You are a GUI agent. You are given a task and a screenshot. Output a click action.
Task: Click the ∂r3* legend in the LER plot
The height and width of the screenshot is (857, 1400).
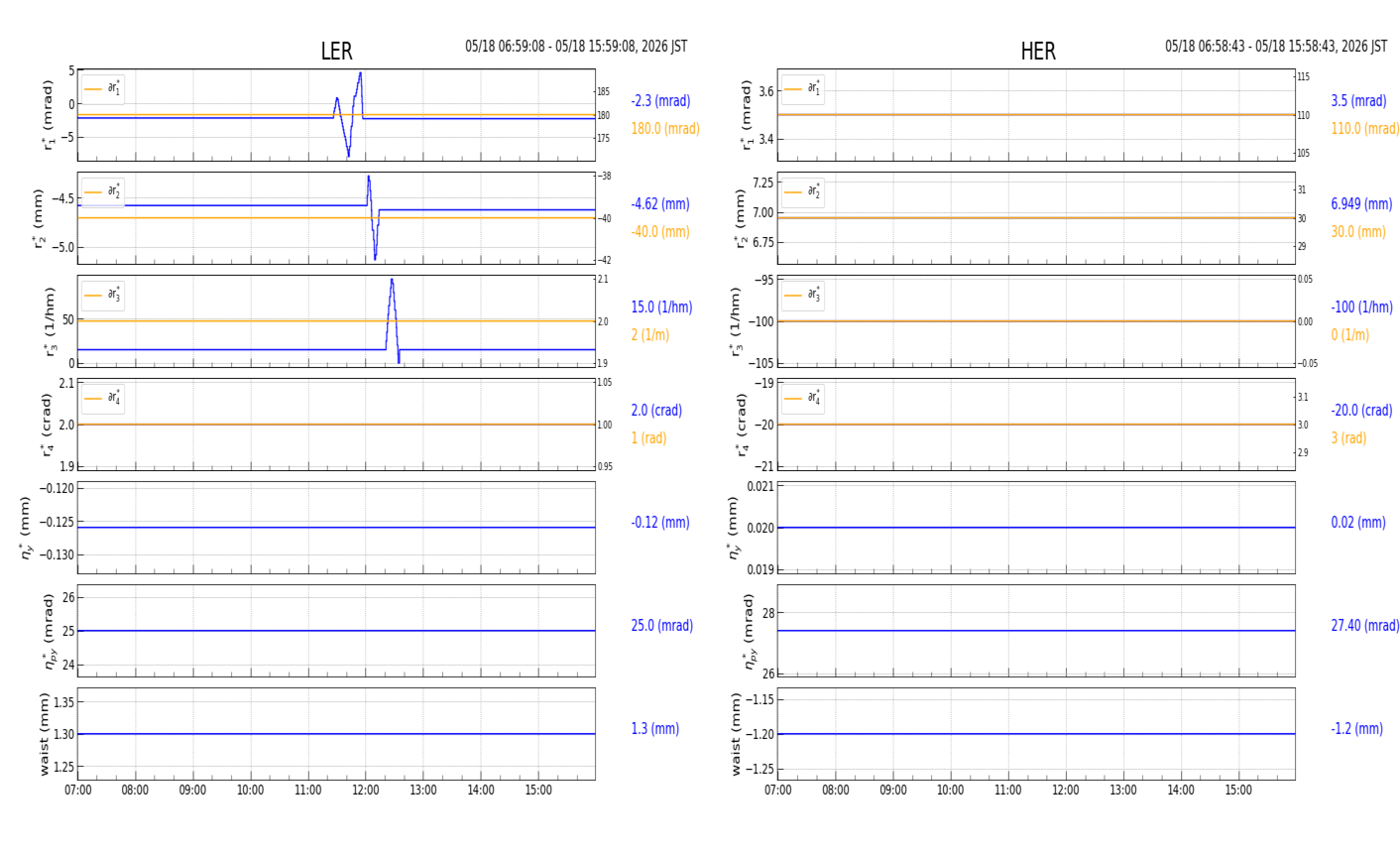click(103, 296)
